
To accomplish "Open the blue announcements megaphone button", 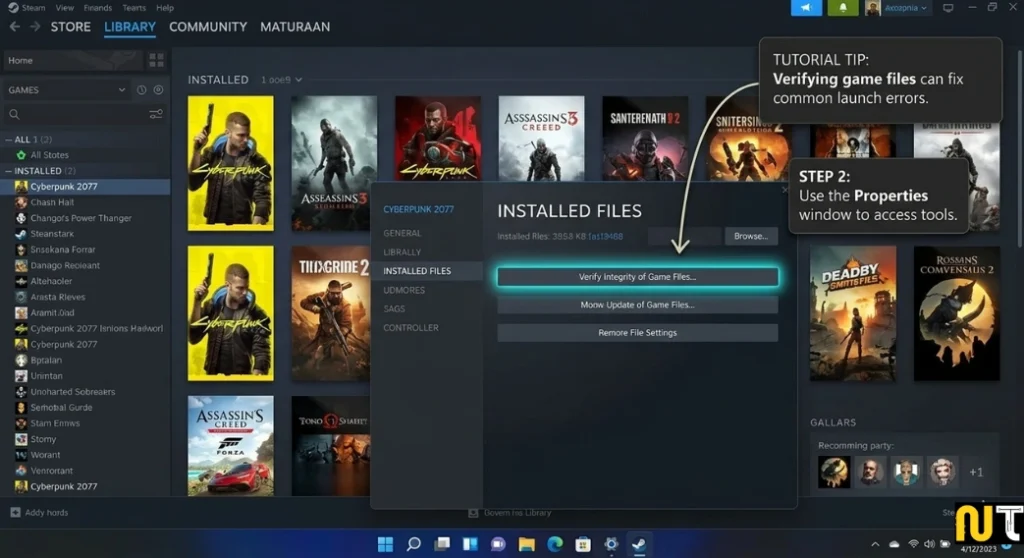I will (806, 8).
